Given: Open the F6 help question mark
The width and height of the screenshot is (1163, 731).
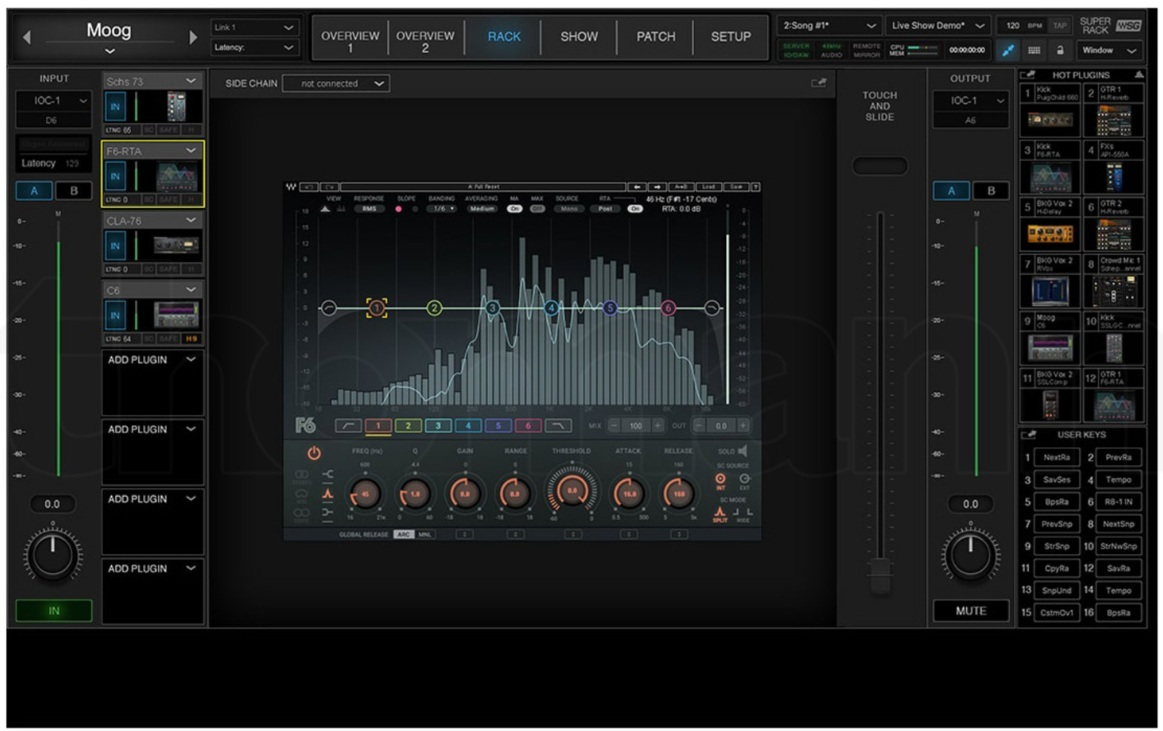Looking at the screenshot, I should point(756,187).
